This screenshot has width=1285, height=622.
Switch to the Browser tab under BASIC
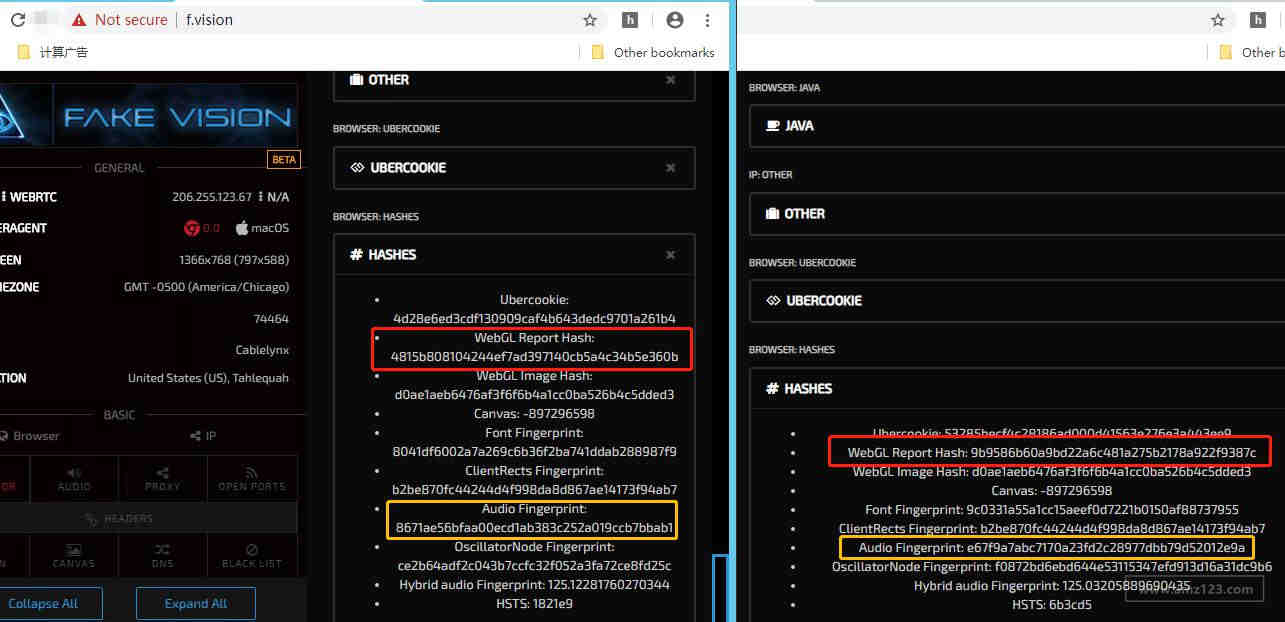[30, 436]
